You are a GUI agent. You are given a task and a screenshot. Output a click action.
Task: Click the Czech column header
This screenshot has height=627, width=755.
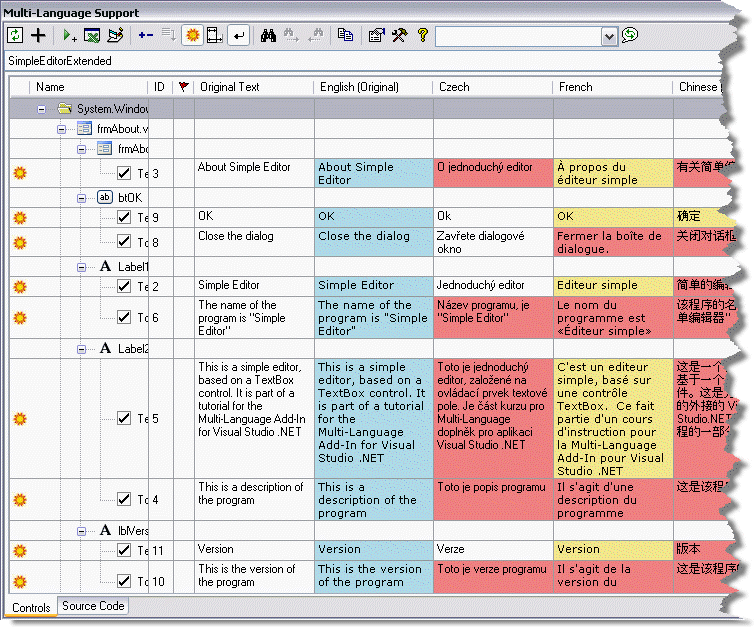tap(455, 87)
